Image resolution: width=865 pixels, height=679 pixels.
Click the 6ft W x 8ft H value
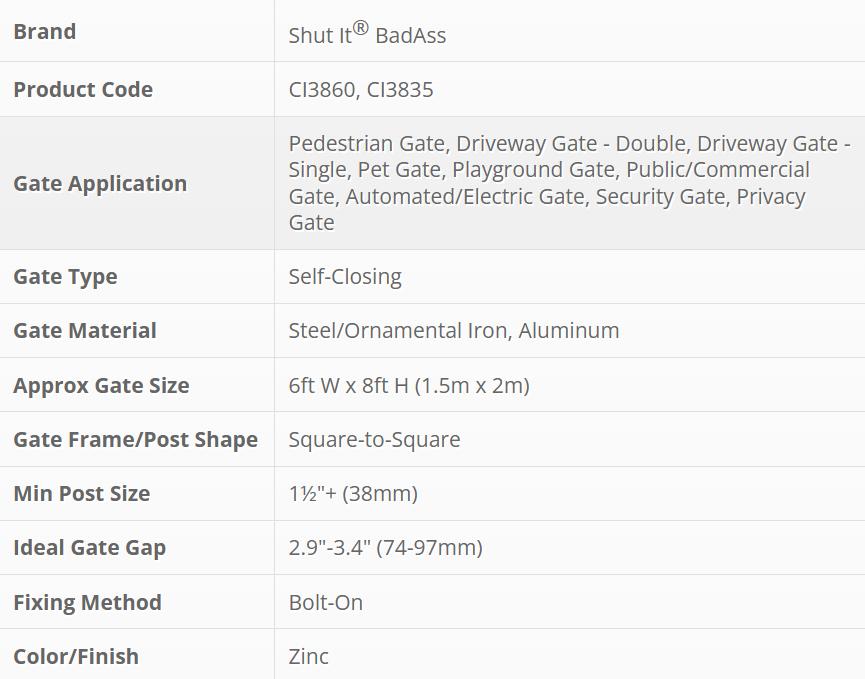tap(409, 386)
